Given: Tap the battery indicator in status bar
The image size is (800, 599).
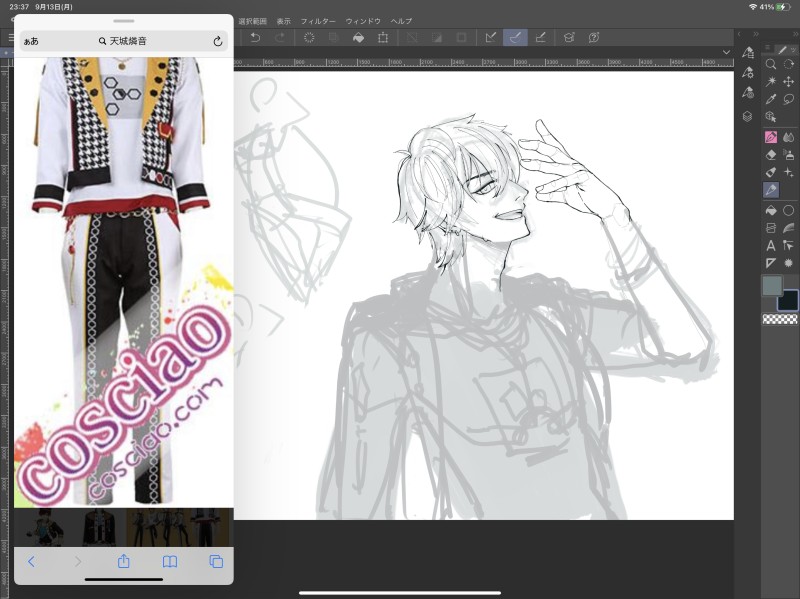Looking at the screenshot, I should 783,7.
